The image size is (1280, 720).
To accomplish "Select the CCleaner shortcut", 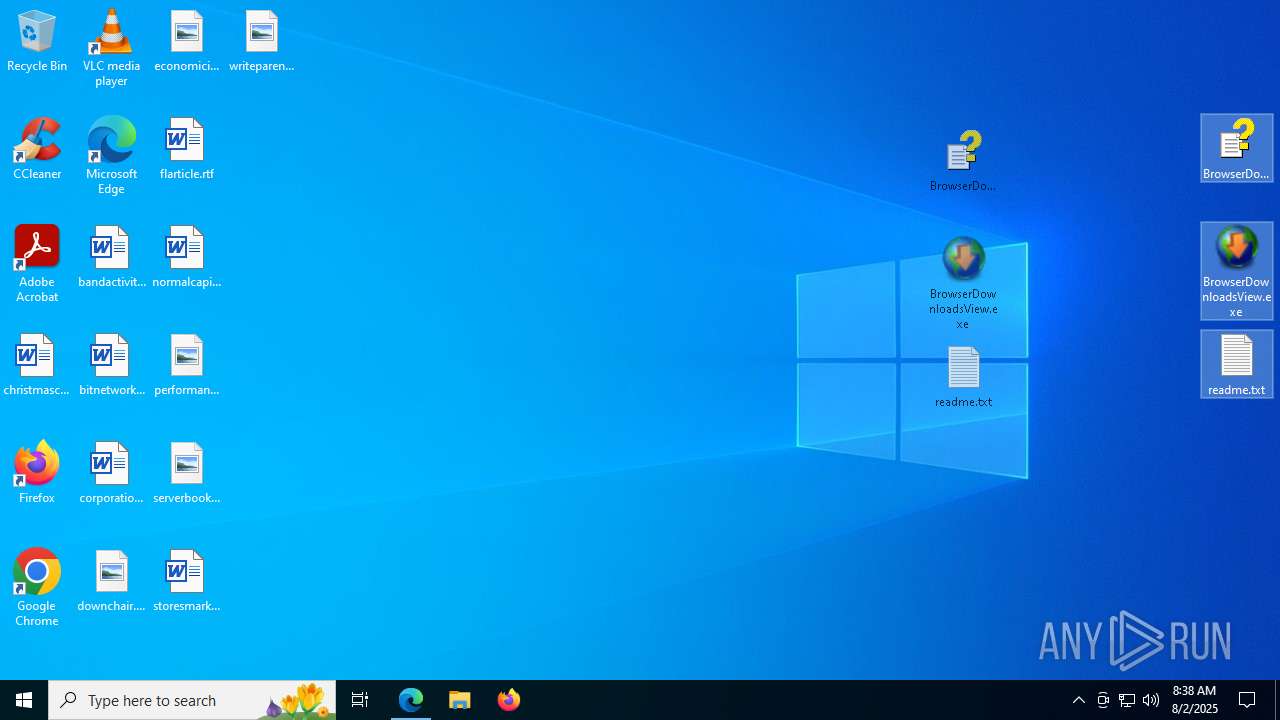I will coord(37,150).
